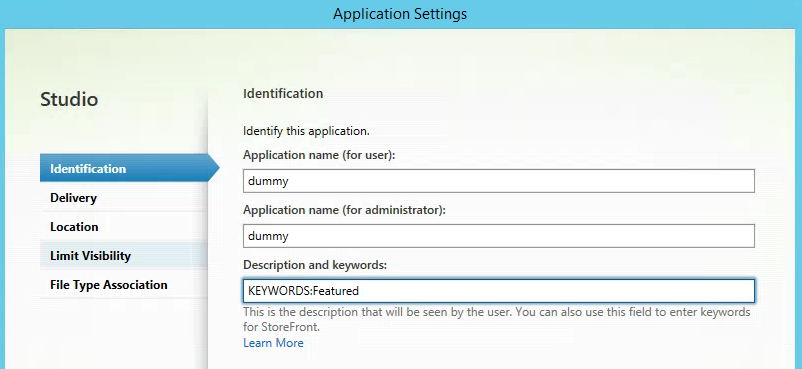Viewport: 802px width, 369px height.
Task: Click the 'Application name (for user):' label
Action: tap(319, 155)
